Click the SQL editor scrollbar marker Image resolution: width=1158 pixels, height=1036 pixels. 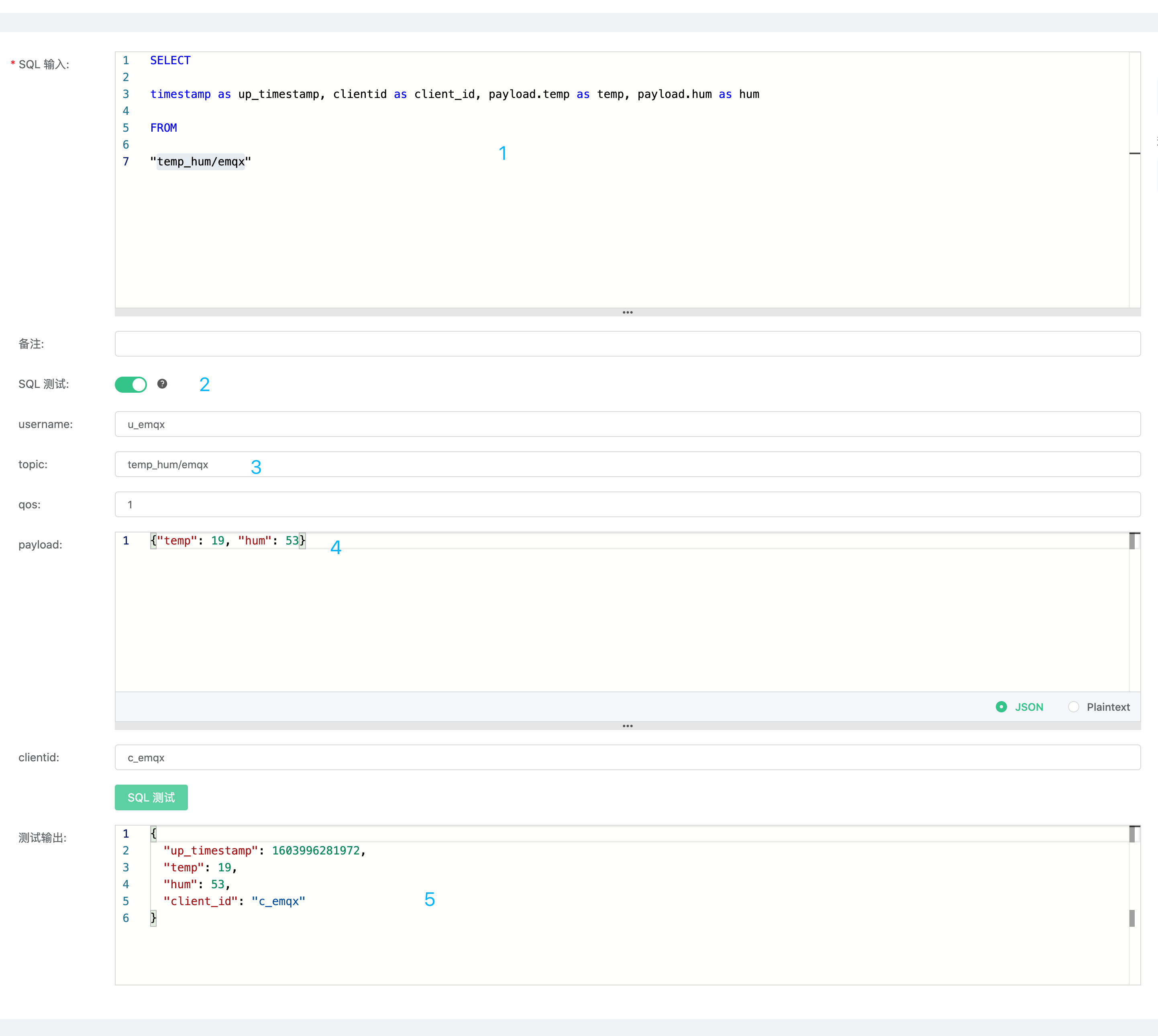1134,153
